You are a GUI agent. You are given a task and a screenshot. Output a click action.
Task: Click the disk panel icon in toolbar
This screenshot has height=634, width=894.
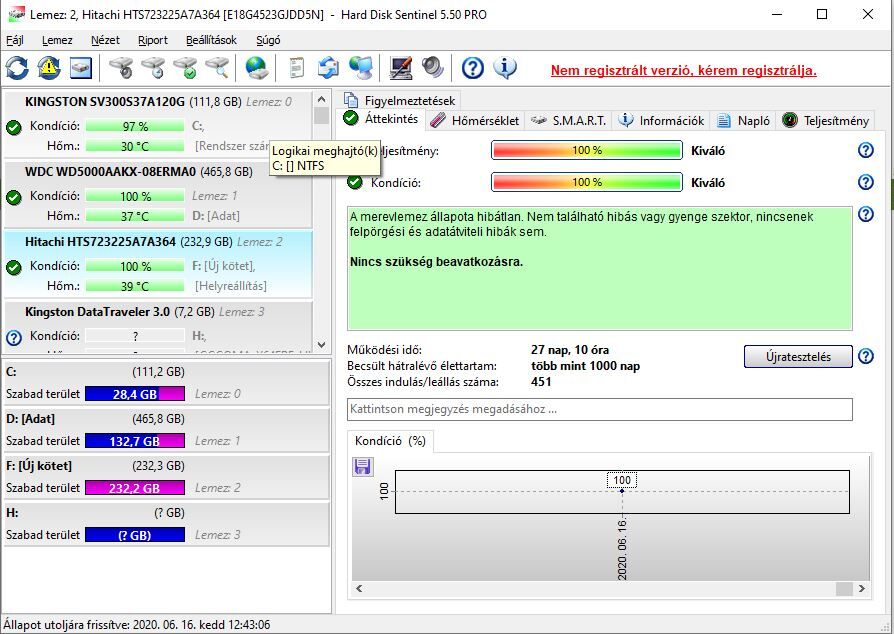click(x=81, y=68)
